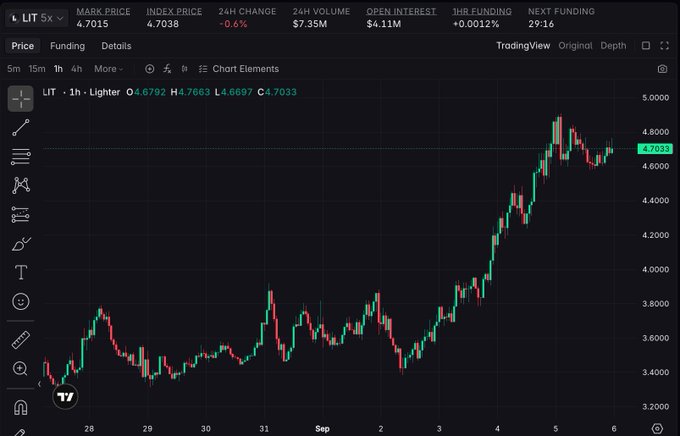680x436 pixels.
Task: Click the current price tag 4.7033
Action: 655,149
